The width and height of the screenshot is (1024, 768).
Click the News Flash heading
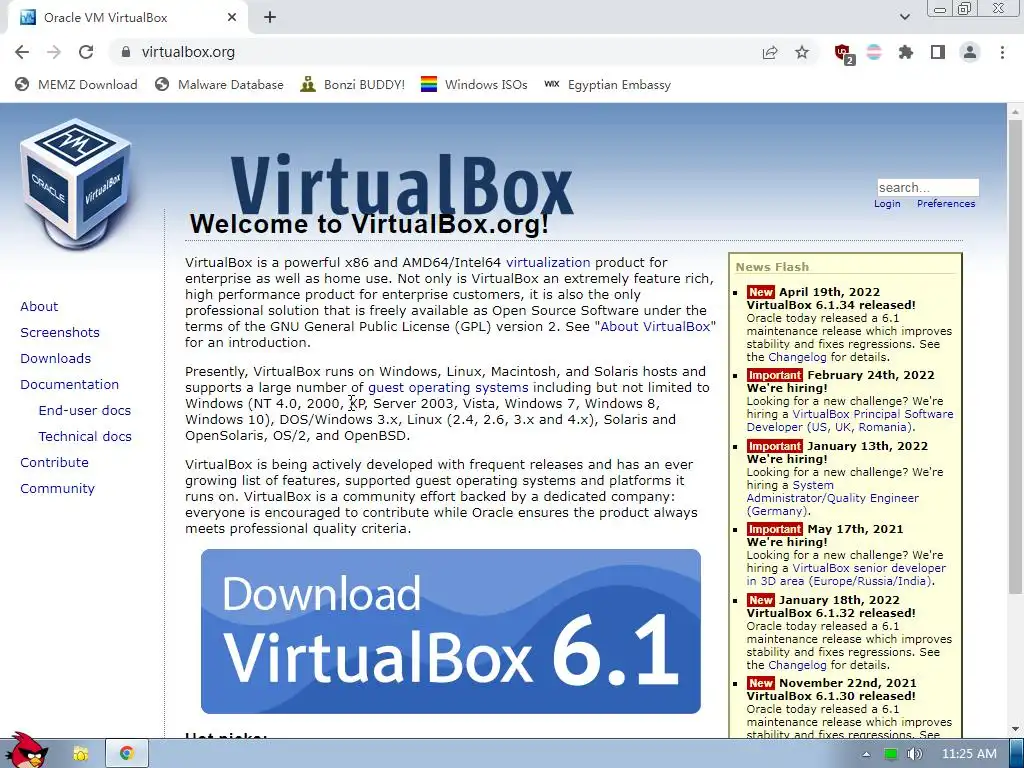point(772,266)
